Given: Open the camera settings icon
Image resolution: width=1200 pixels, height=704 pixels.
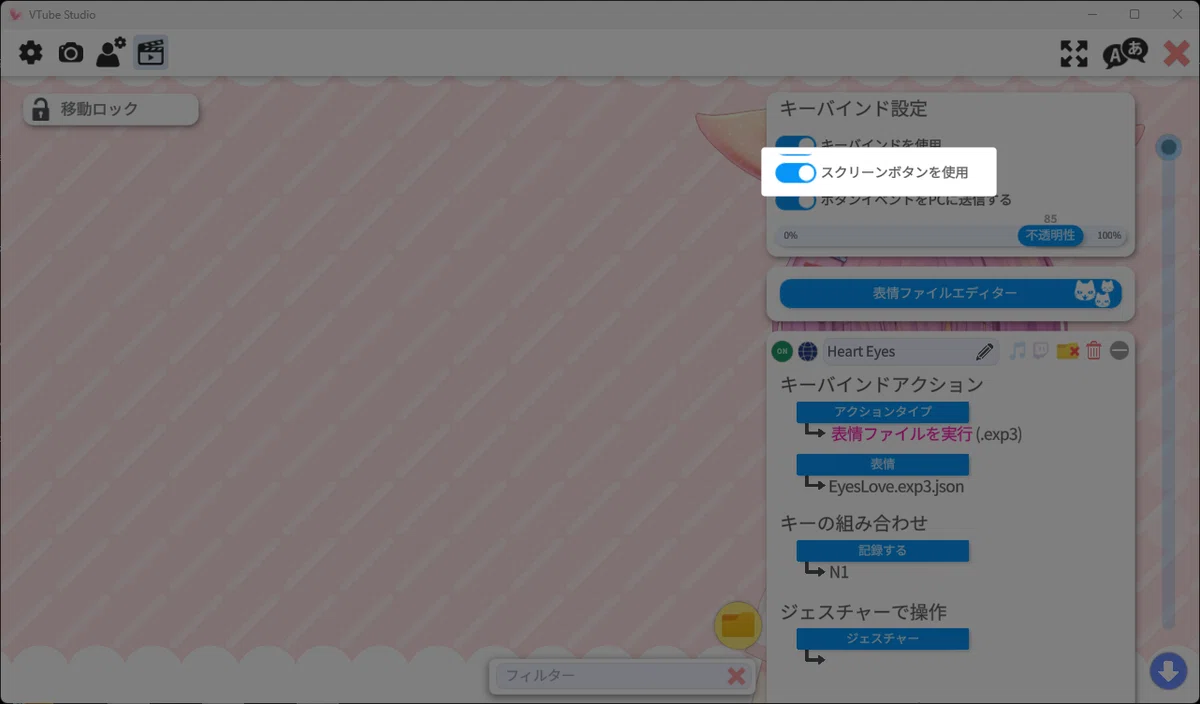Looking at the screenshot, I should 71,53.
